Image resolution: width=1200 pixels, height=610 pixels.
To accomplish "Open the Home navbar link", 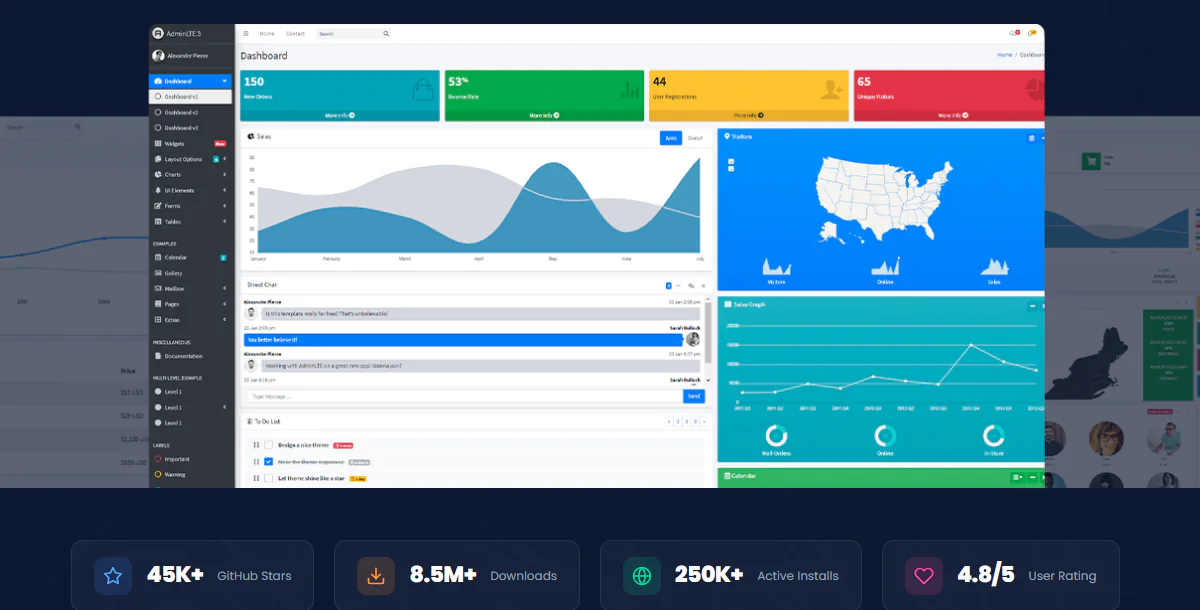I will [x=267, y=33].
